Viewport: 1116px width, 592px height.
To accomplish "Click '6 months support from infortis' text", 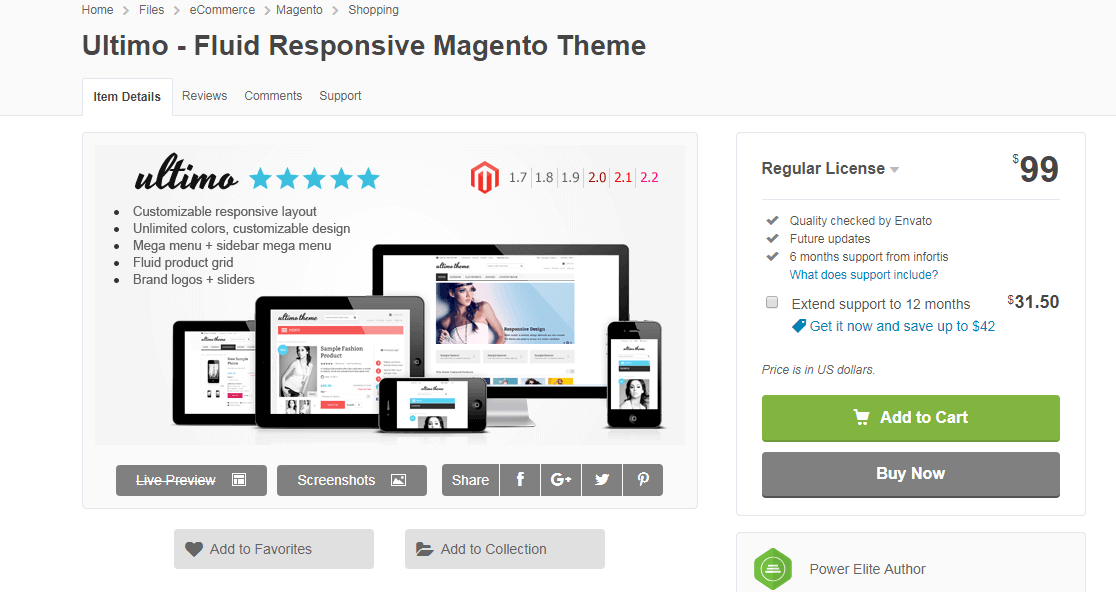I will 868,256.
